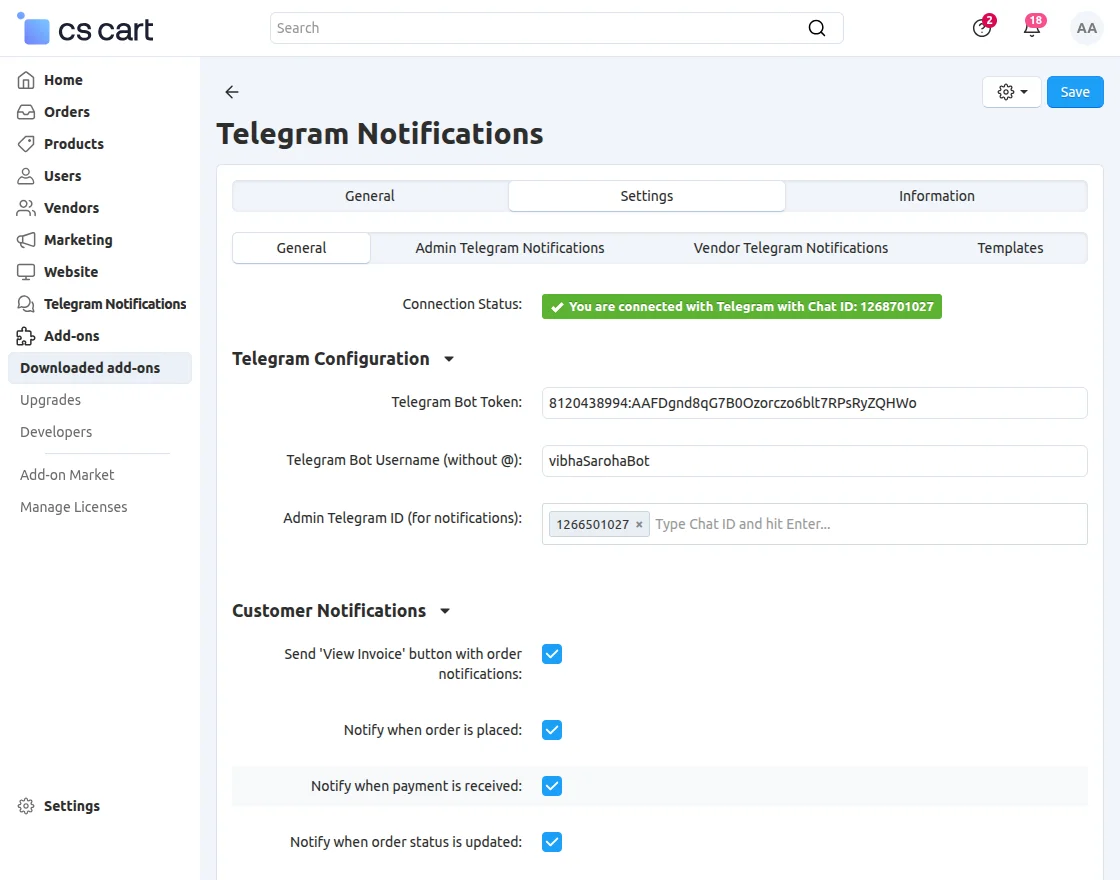Switch to the Settings tab

pos(646,196)
